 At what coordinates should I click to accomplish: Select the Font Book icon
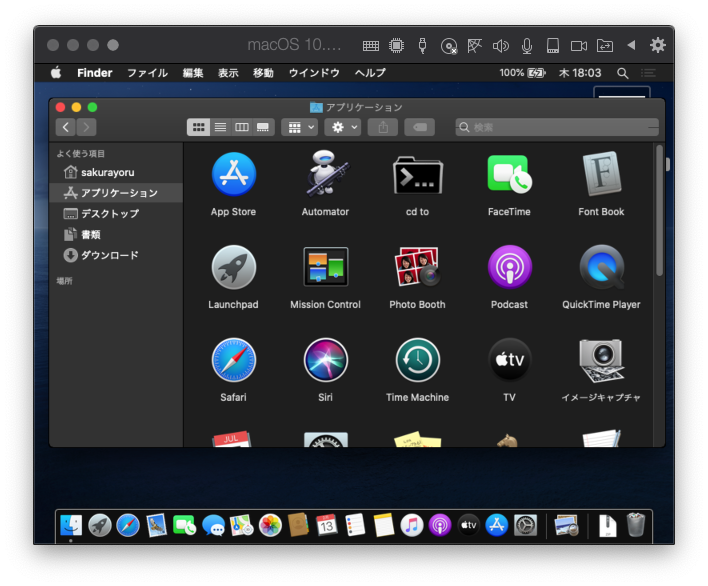[601, 173]
